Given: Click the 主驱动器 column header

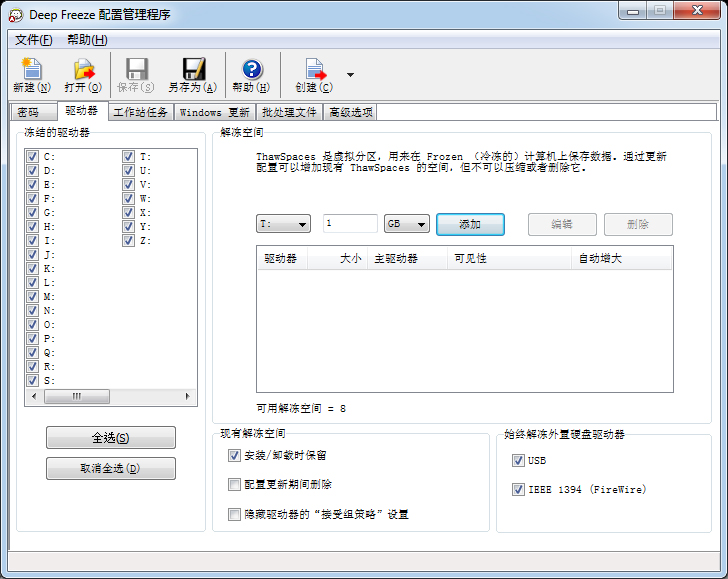Looking at the screenshot, I should (408, 258).
